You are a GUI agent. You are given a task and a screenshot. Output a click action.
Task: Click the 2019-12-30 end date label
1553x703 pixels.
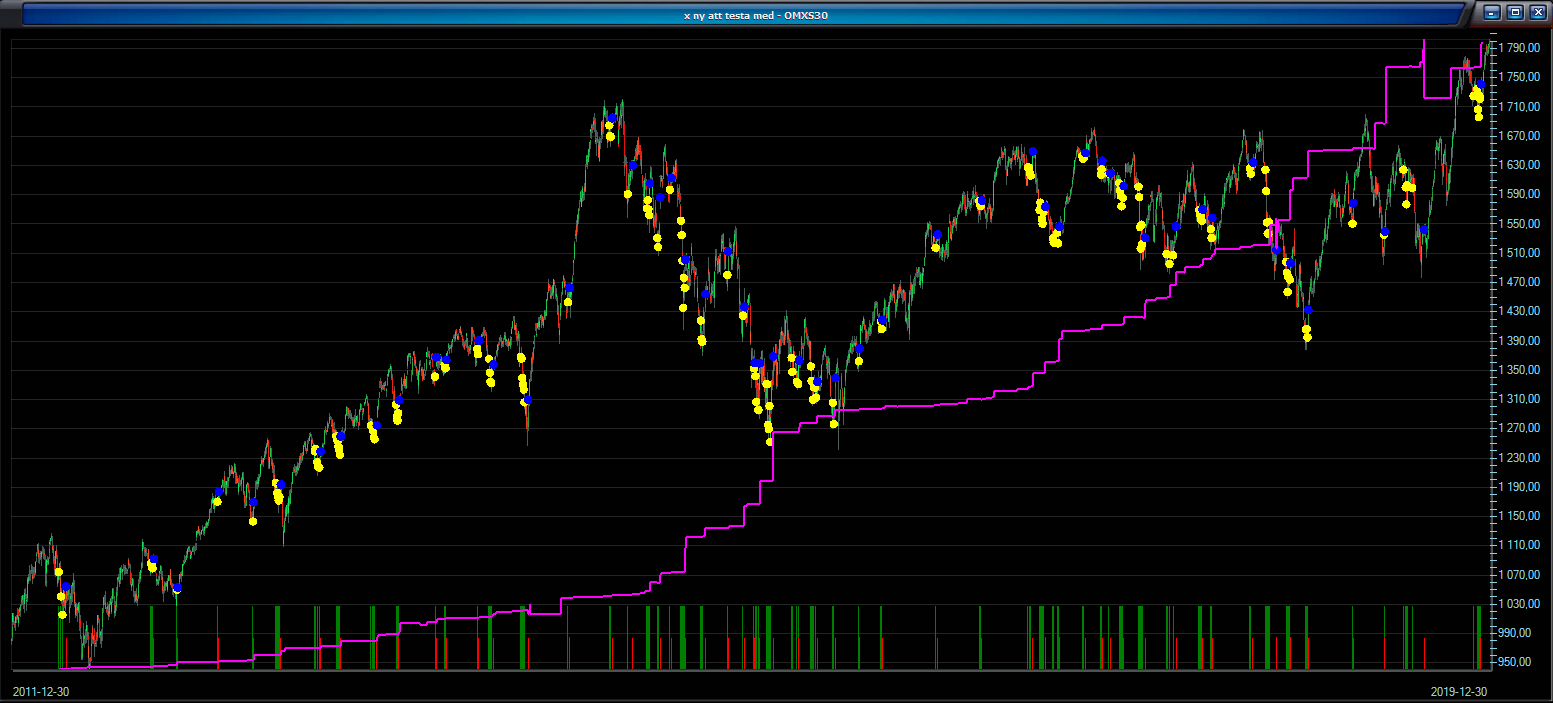point(1457,691)
